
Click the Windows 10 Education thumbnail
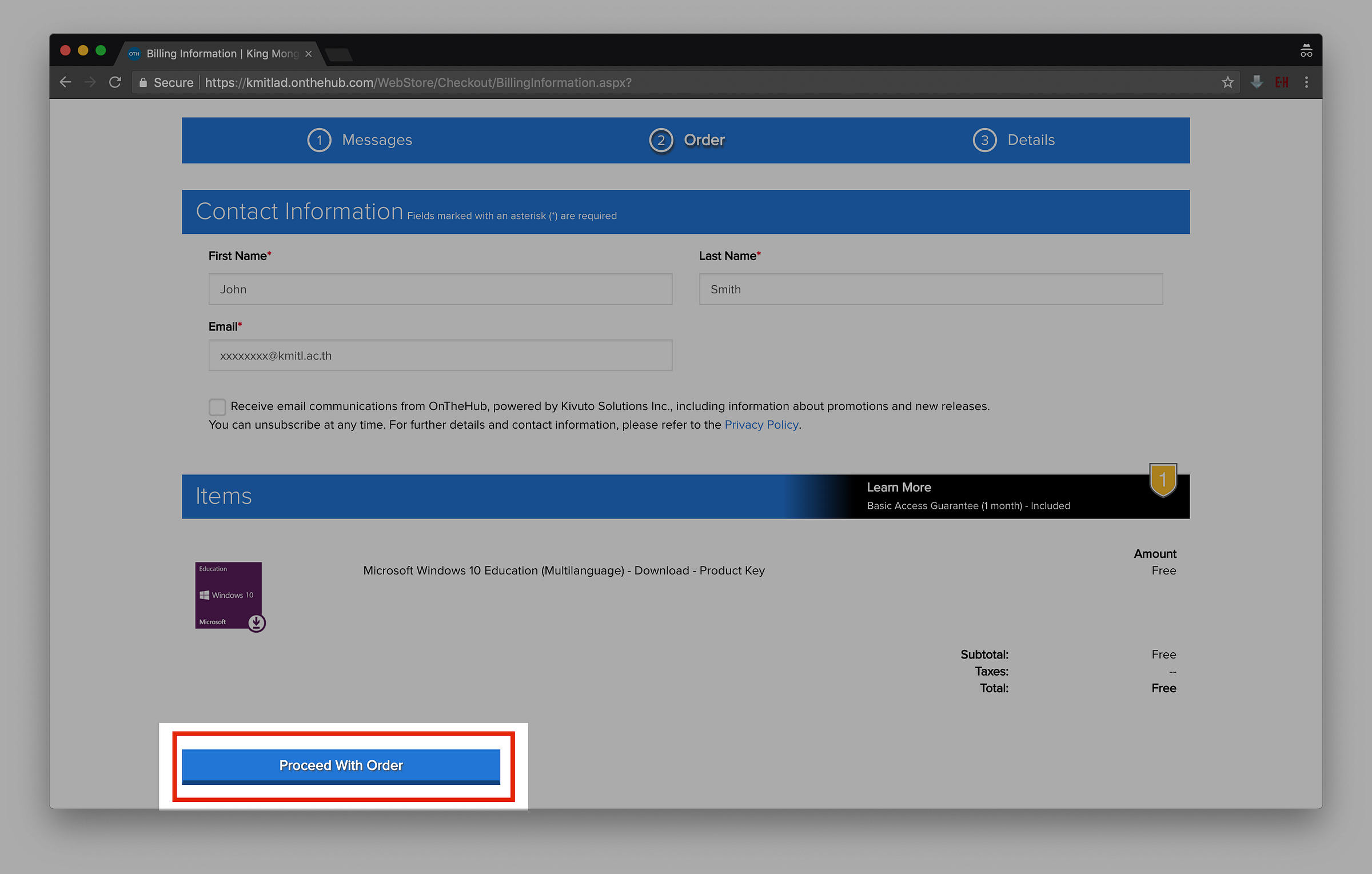(229, 596)
